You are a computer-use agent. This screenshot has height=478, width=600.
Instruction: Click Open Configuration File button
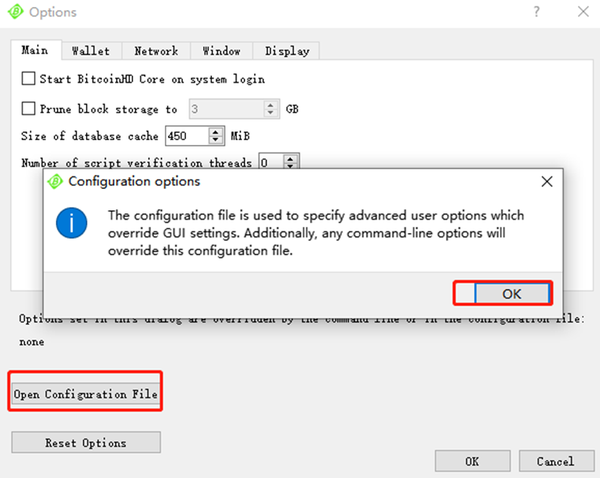(85, 395)
